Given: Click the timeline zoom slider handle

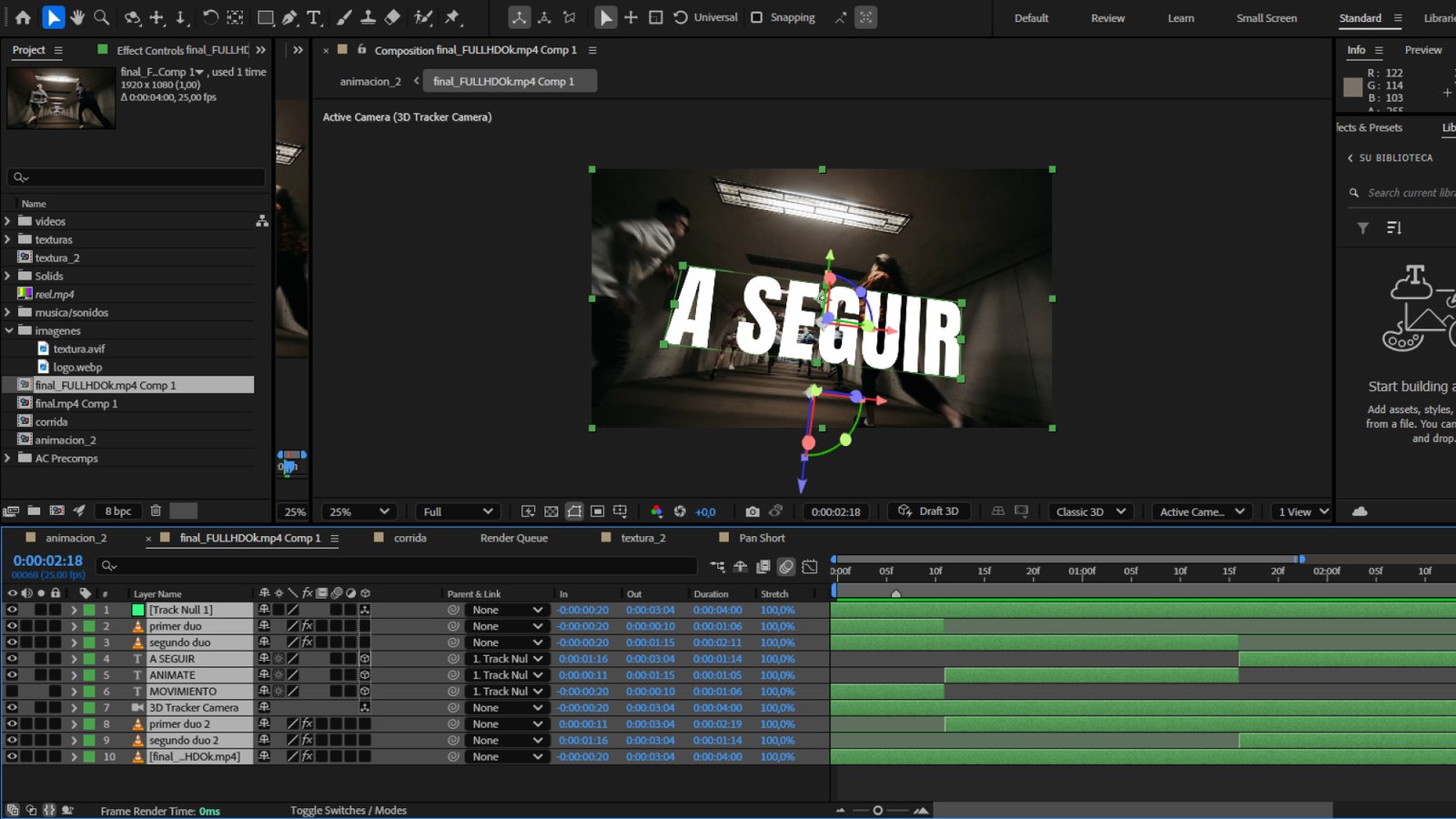Looking at the screenshot, I should tap(877, 810).
